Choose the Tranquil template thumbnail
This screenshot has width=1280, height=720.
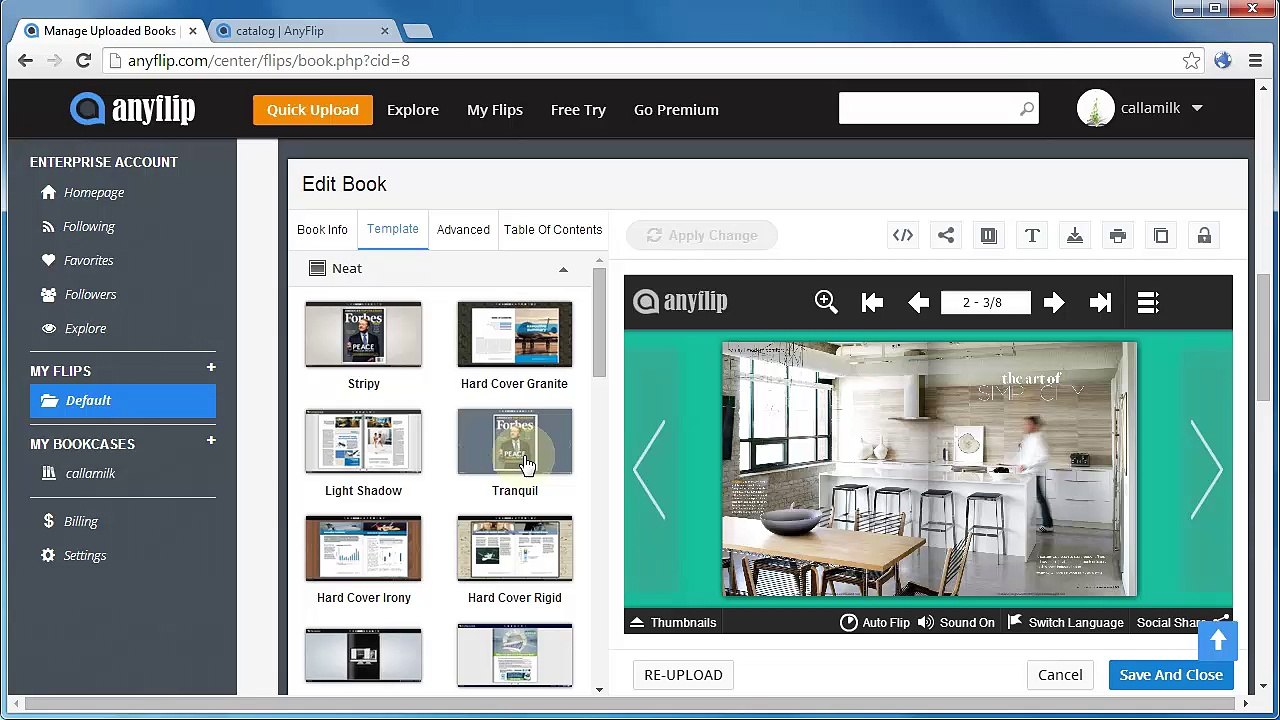click(515, 441)
